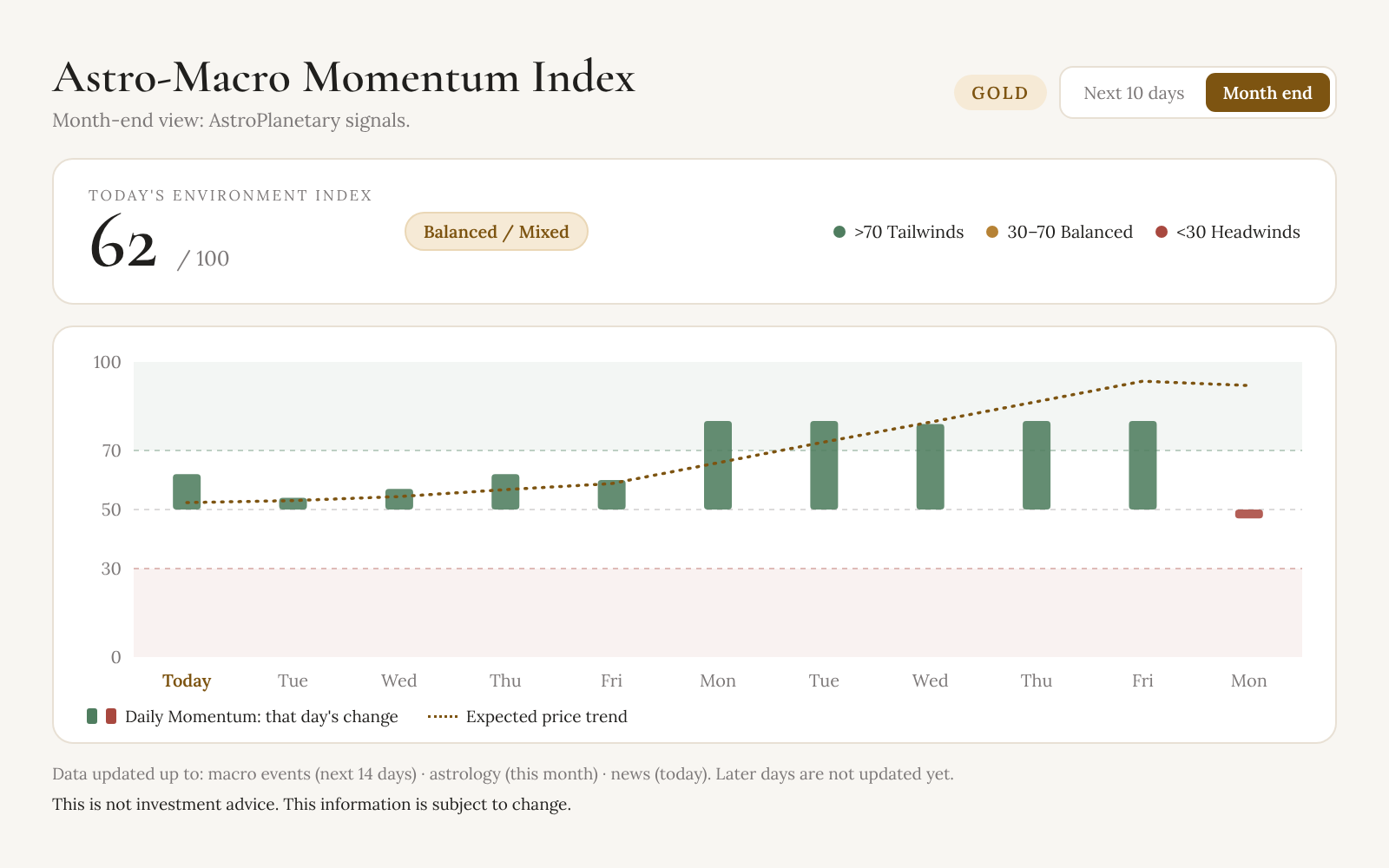The width and height of the screenshot is (1389, 868).
Task: Click the Today axis label
Action: pos(187,681)
